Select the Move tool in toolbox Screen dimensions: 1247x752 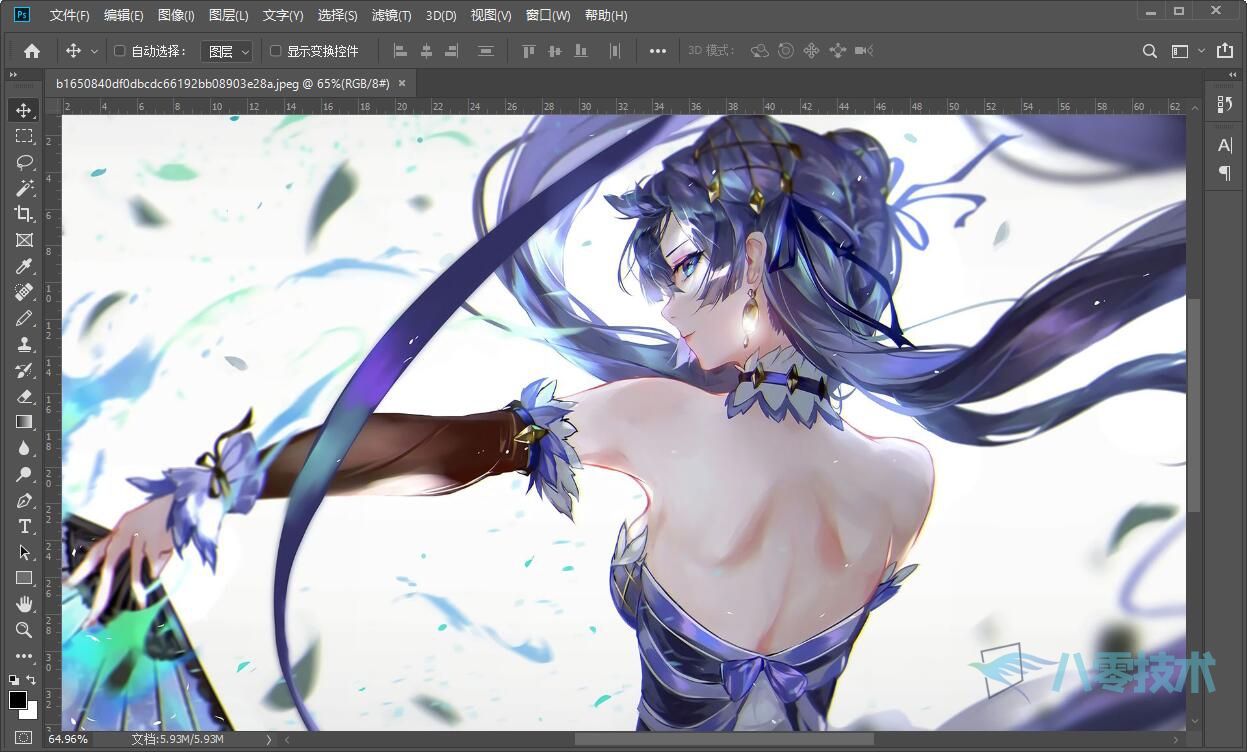24,110
